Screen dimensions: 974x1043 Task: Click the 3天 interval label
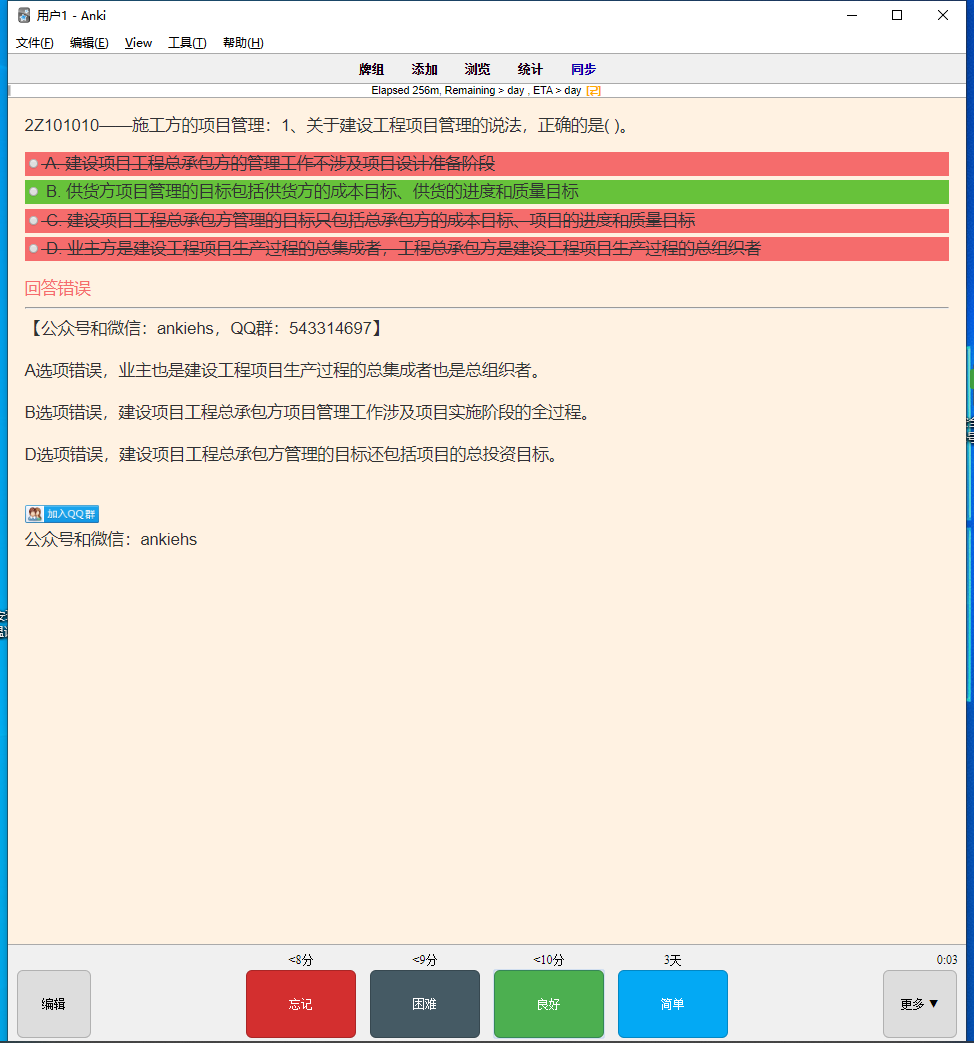pyautogui.click(x=673, y=960)
